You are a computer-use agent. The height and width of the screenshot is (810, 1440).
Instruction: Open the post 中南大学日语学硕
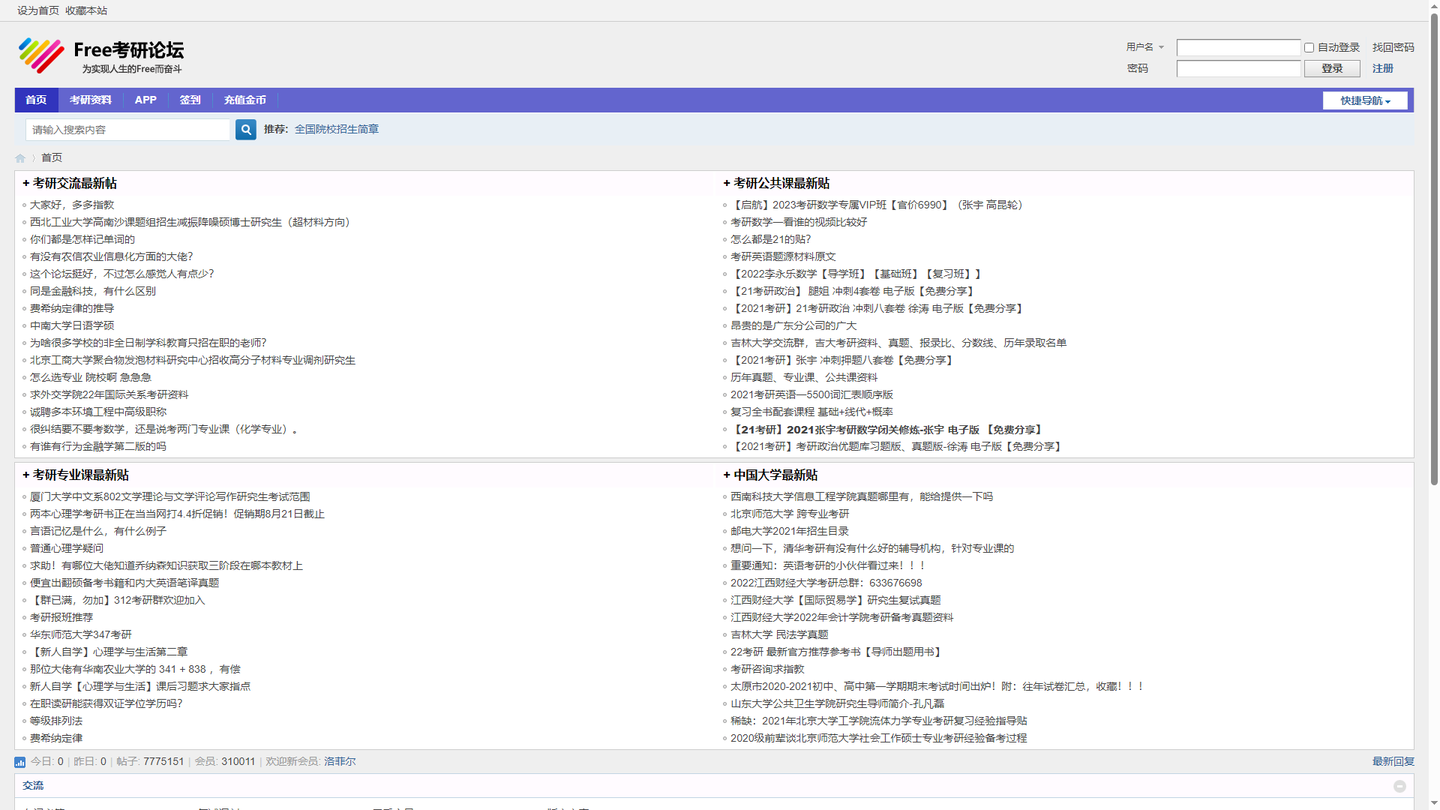point(72,326)
